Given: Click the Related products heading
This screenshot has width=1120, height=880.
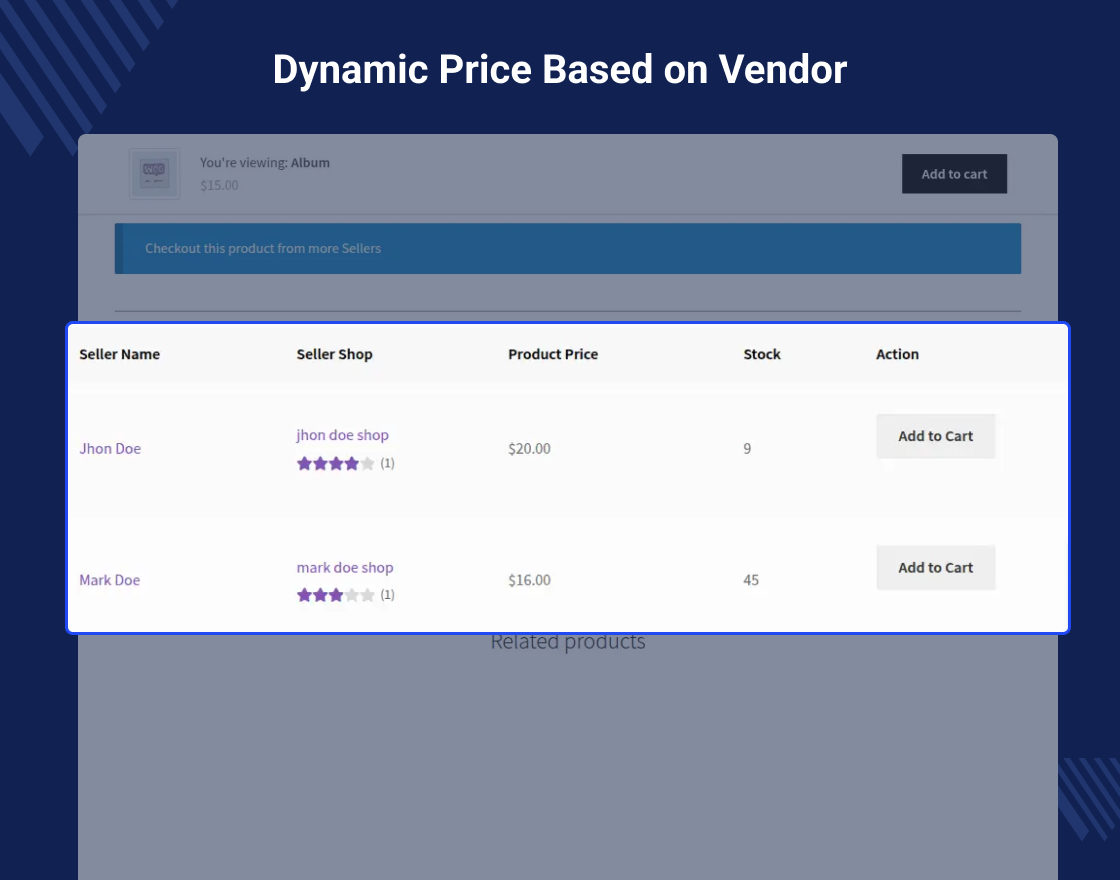Looking at the screenshot, I should pos(568,643).
